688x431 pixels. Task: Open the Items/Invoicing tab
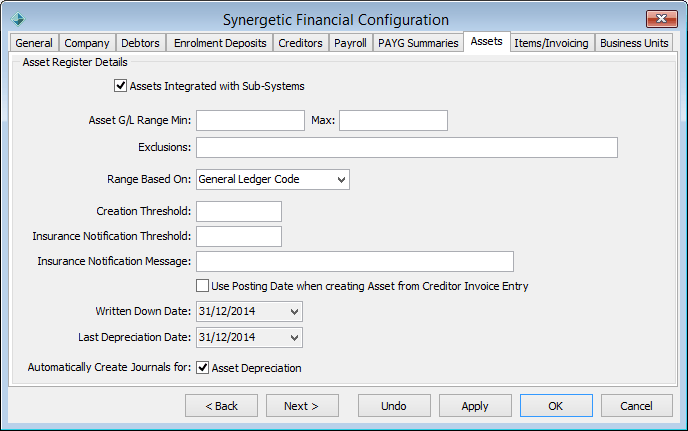pos(552,43)
